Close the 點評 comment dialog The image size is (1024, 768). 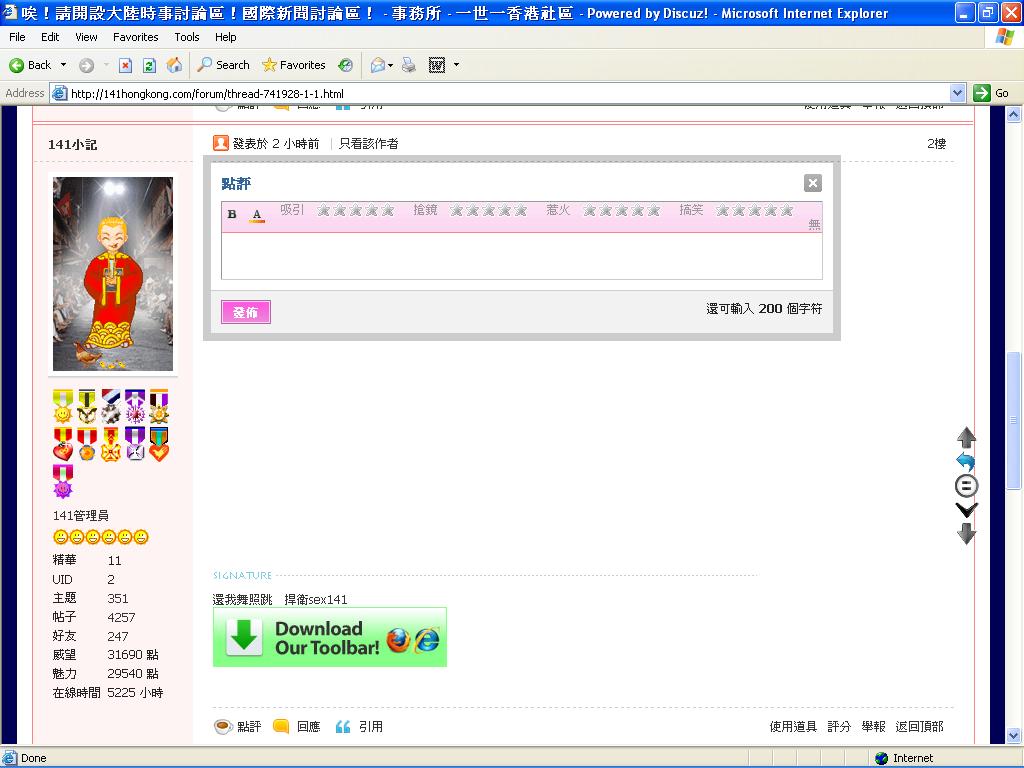tap(812, 183)
